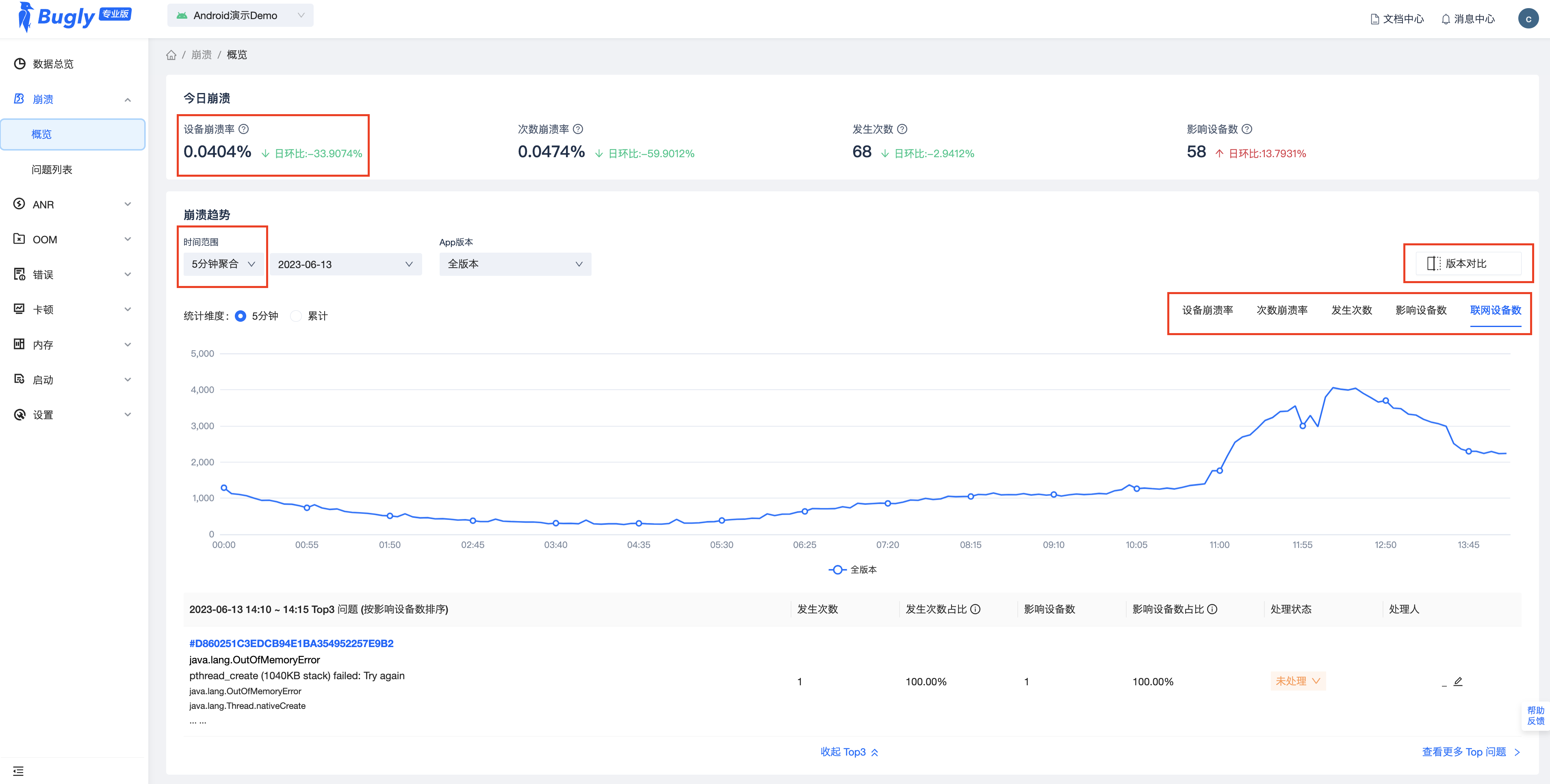The image size is (1550, 784).
Task: Expand the 错误 sidebar section chevron
Action: point(128,274)
